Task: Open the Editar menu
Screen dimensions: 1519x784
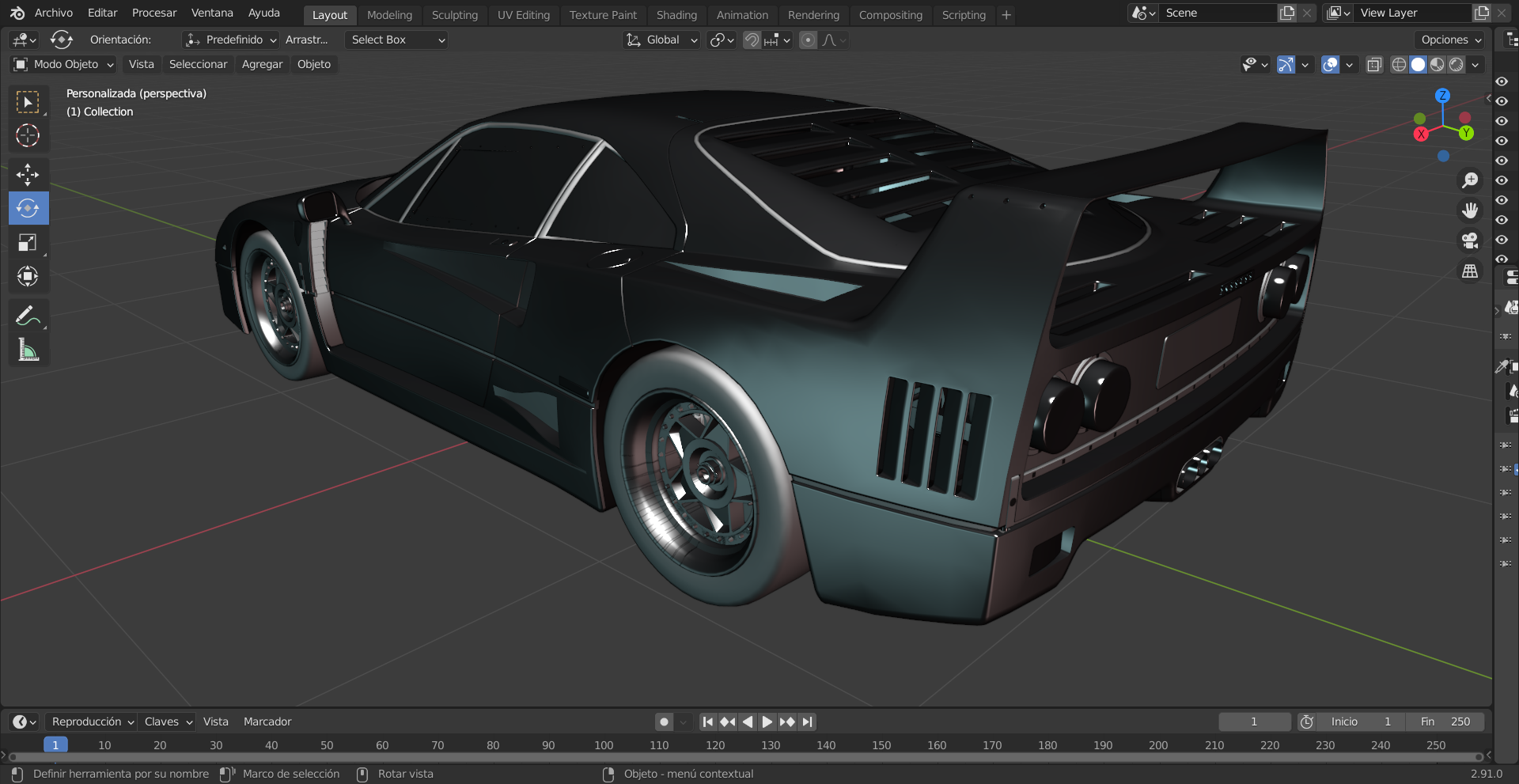Action: tap(102, 13)
